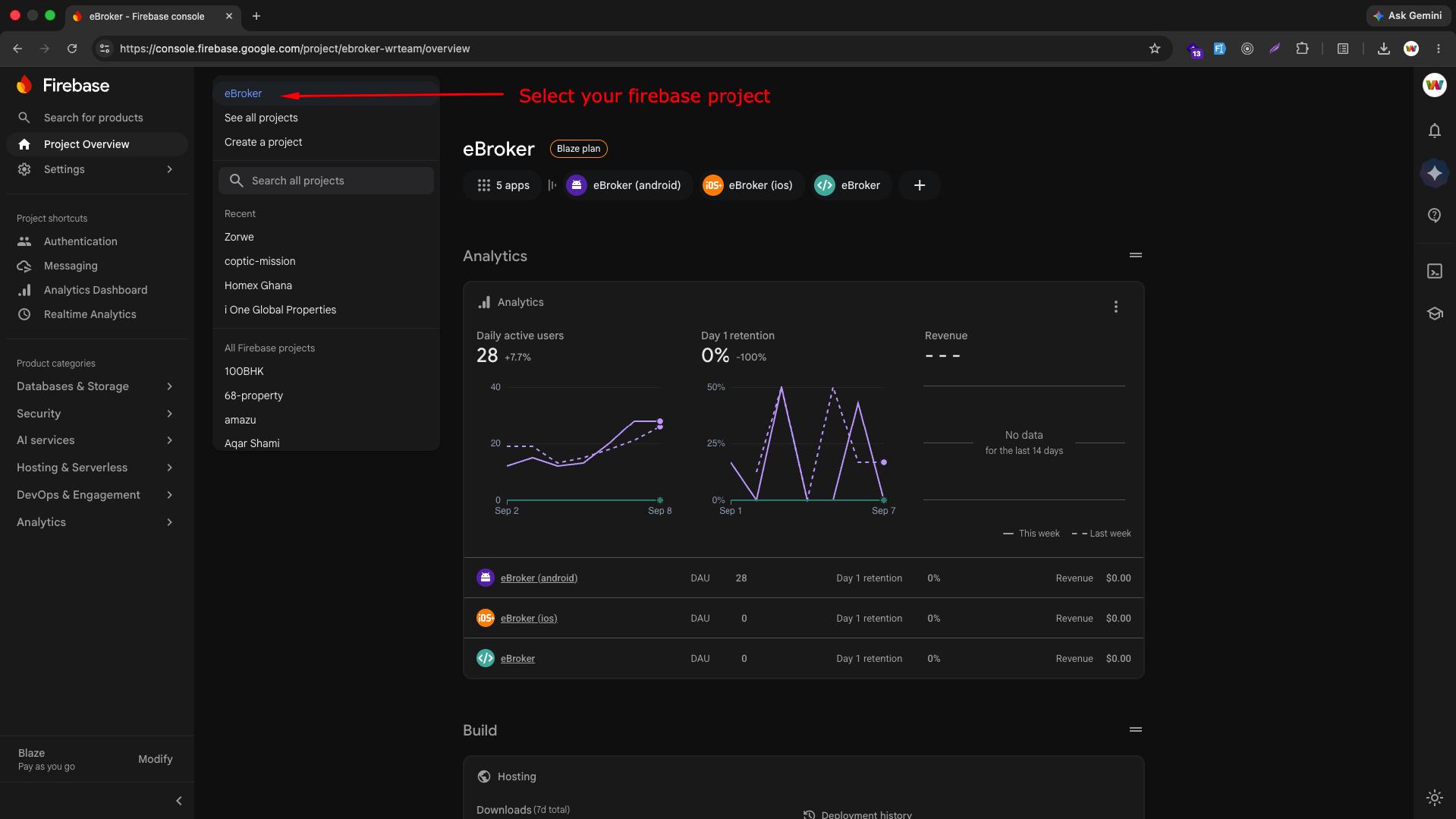Click the account avatar in console
This screenshot has width=1456, height=819.
(x=1434, y=85)
